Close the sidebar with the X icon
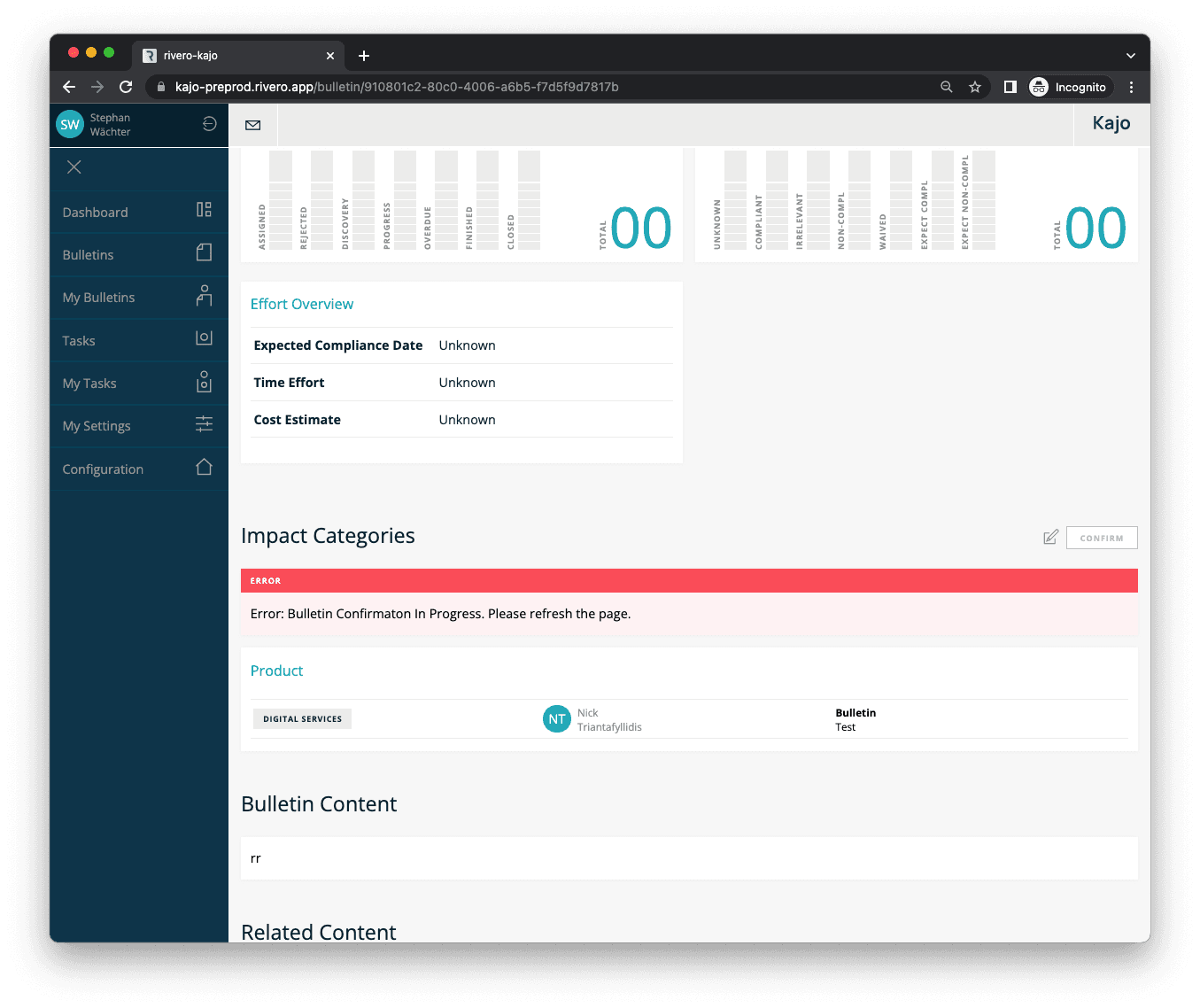The width and height of the screenshot is (1200, 1008). point(74,167)
